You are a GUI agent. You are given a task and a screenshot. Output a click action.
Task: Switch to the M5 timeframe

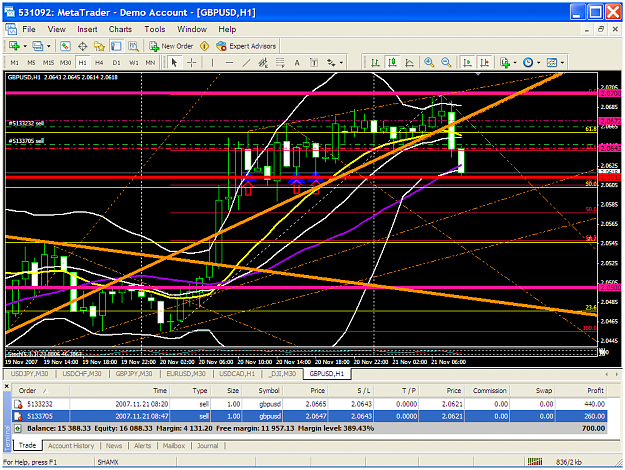coord(31,63)
